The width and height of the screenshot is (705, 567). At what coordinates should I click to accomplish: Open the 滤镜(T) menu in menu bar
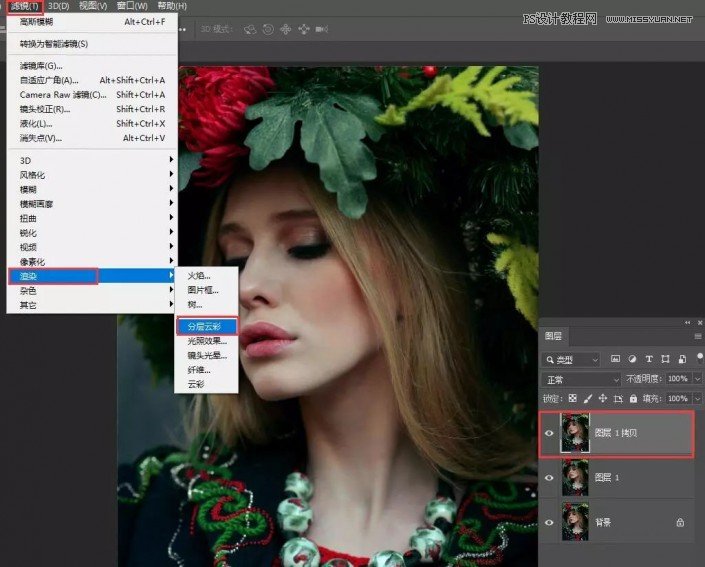point(25,6)
